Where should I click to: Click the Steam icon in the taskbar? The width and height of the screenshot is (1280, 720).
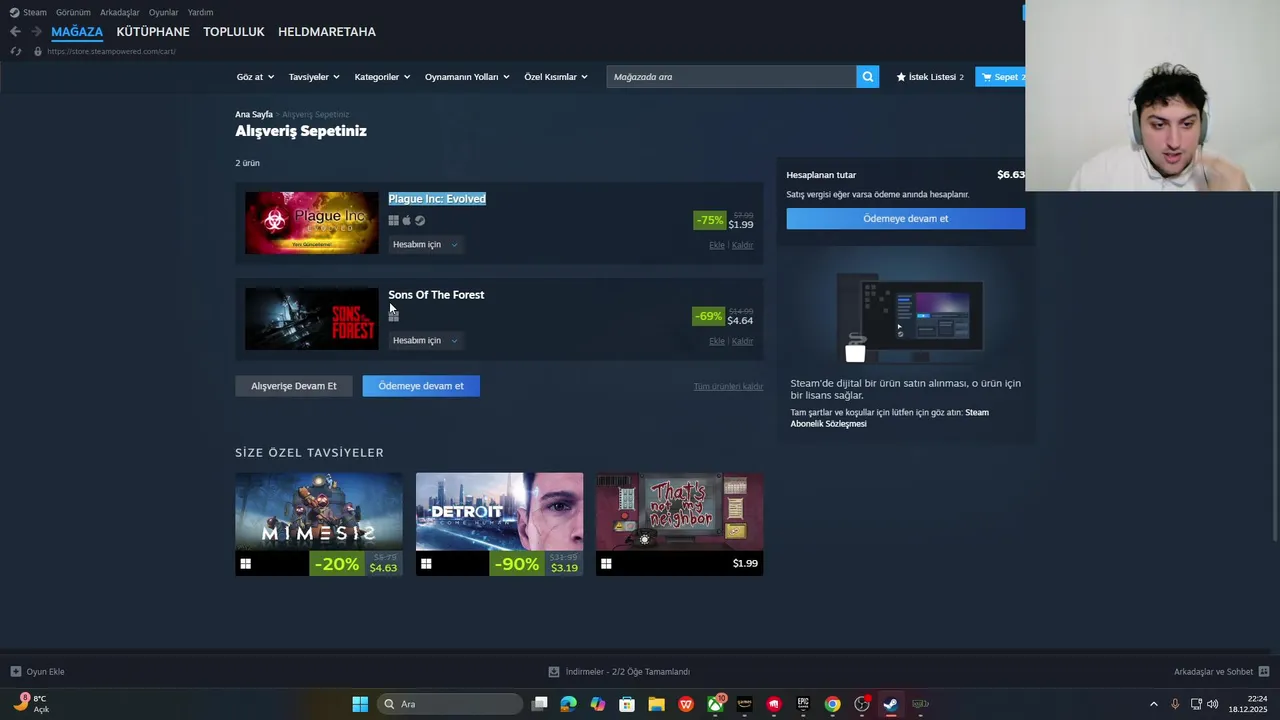(x=890, y=704)
